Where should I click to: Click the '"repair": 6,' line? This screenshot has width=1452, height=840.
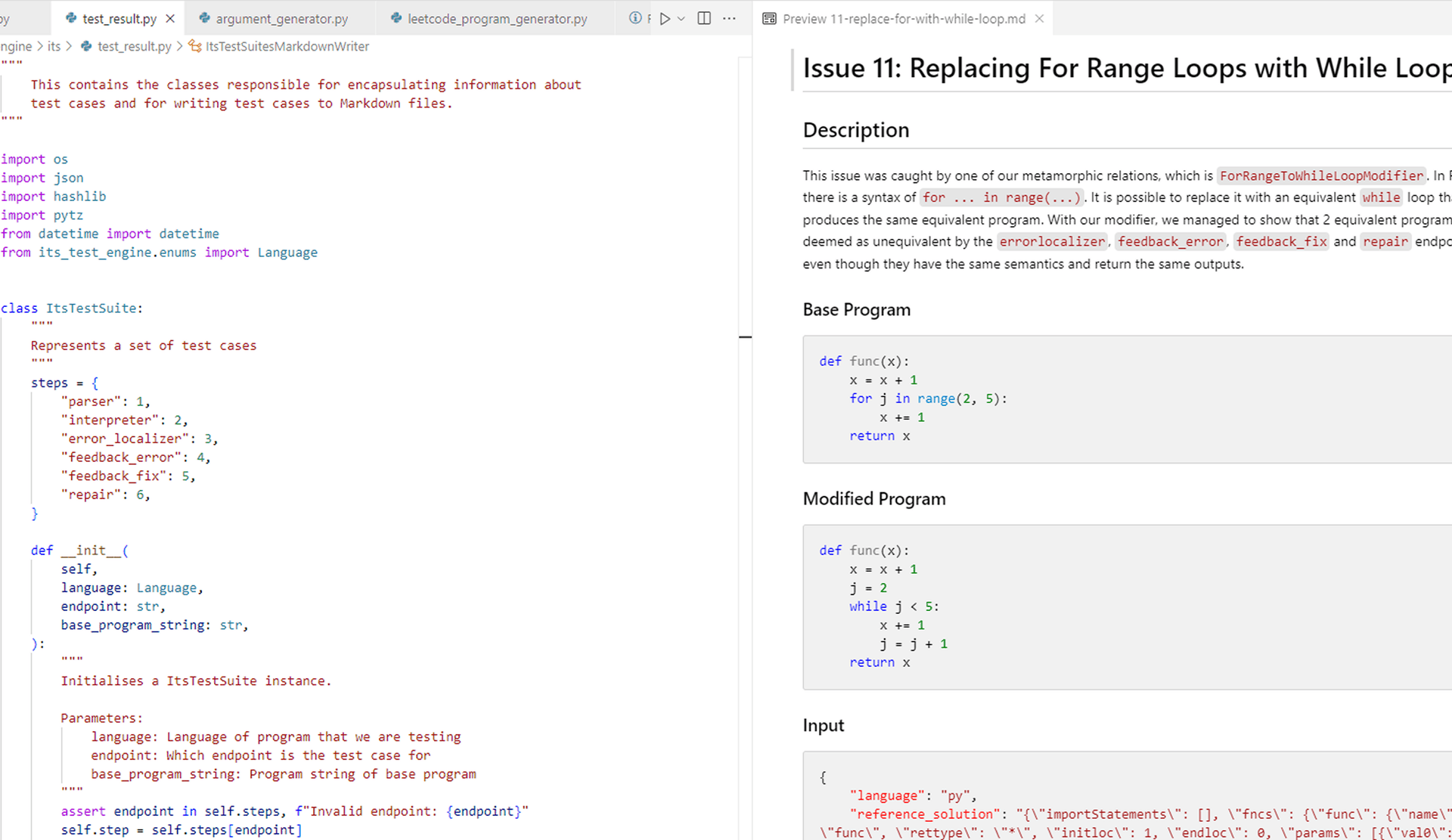point(105,494)
